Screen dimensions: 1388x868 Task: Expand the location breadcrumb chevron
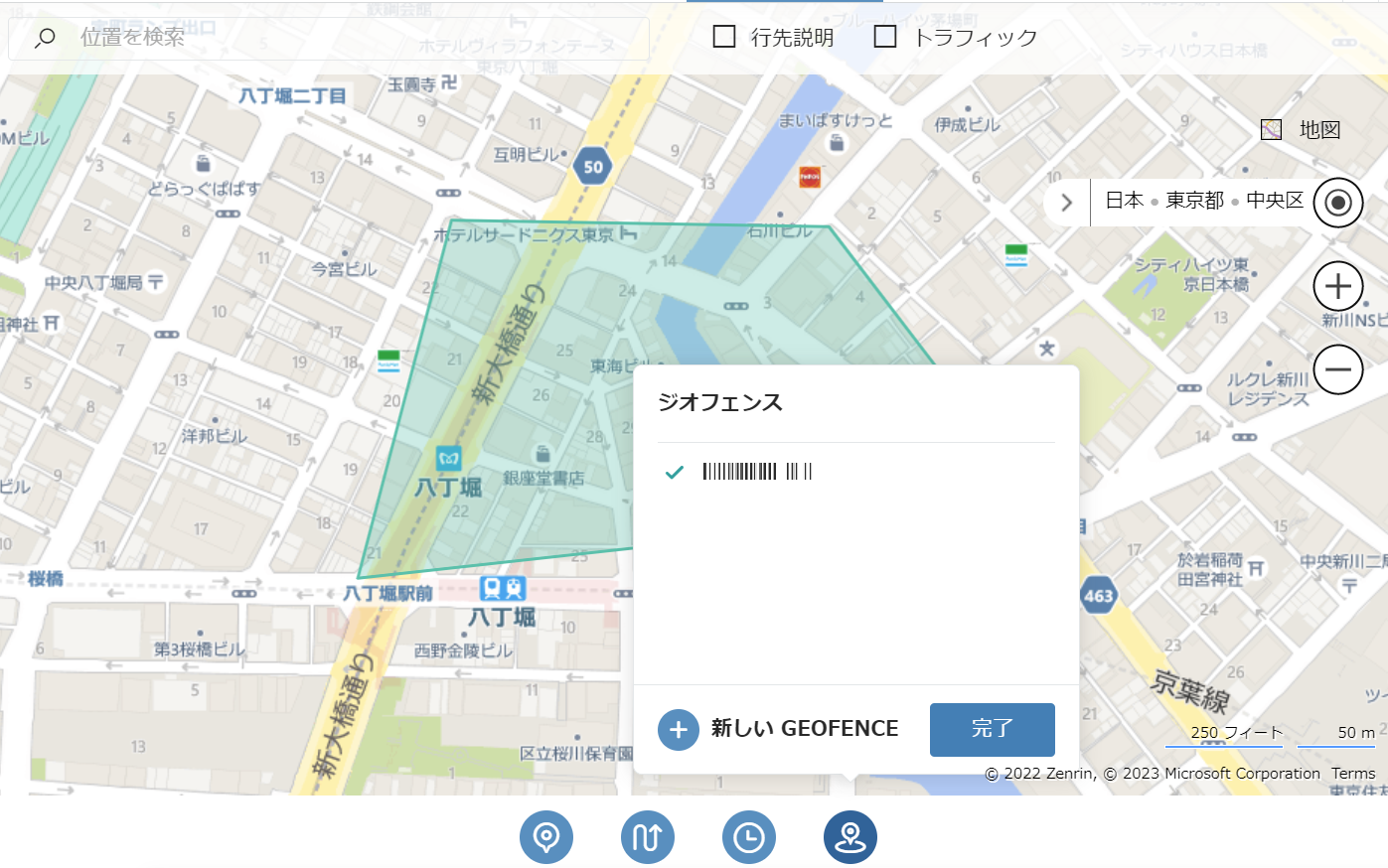1067,203
